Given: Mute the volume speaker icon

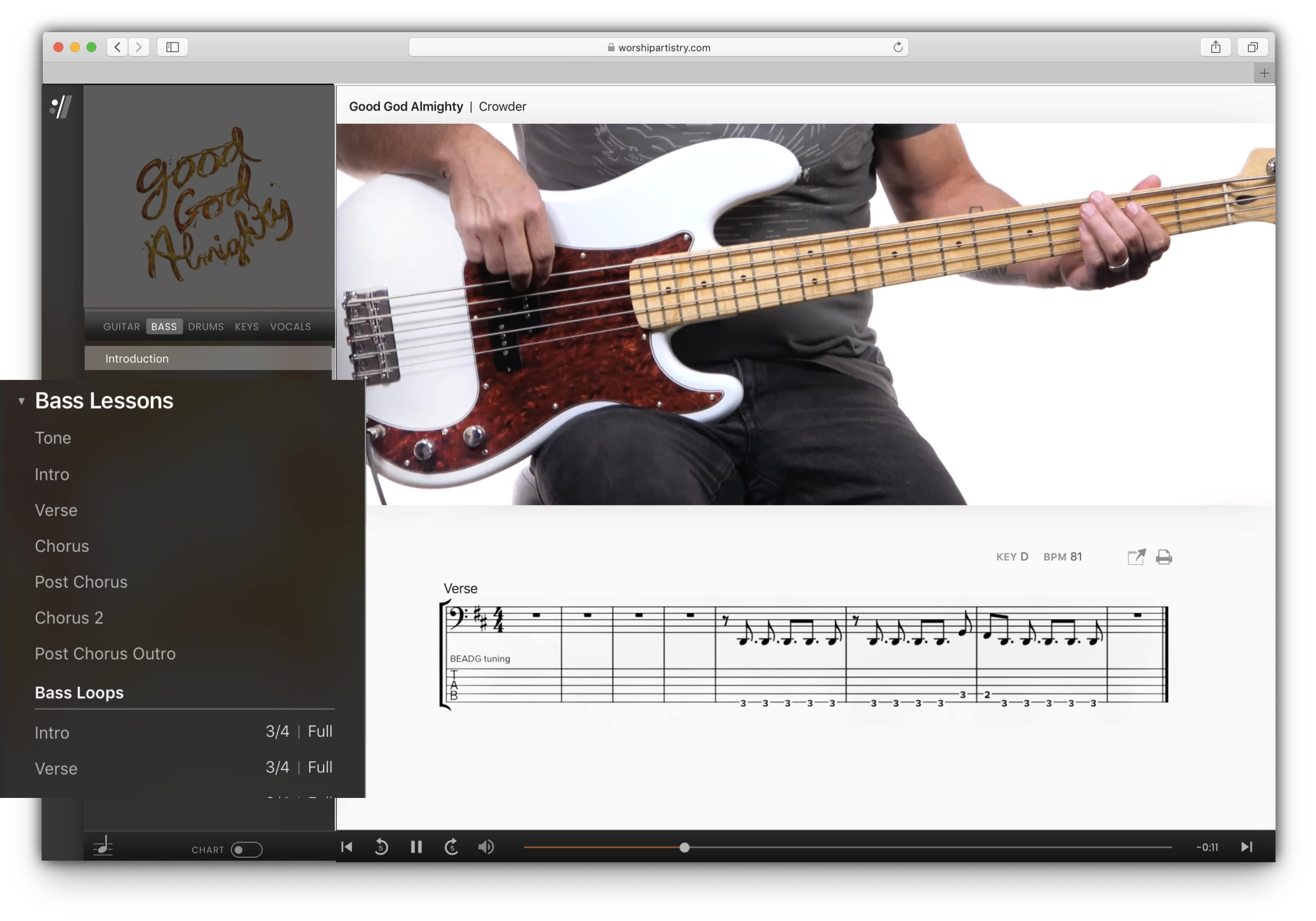Looking at the screenshot, I should point(486,847).
